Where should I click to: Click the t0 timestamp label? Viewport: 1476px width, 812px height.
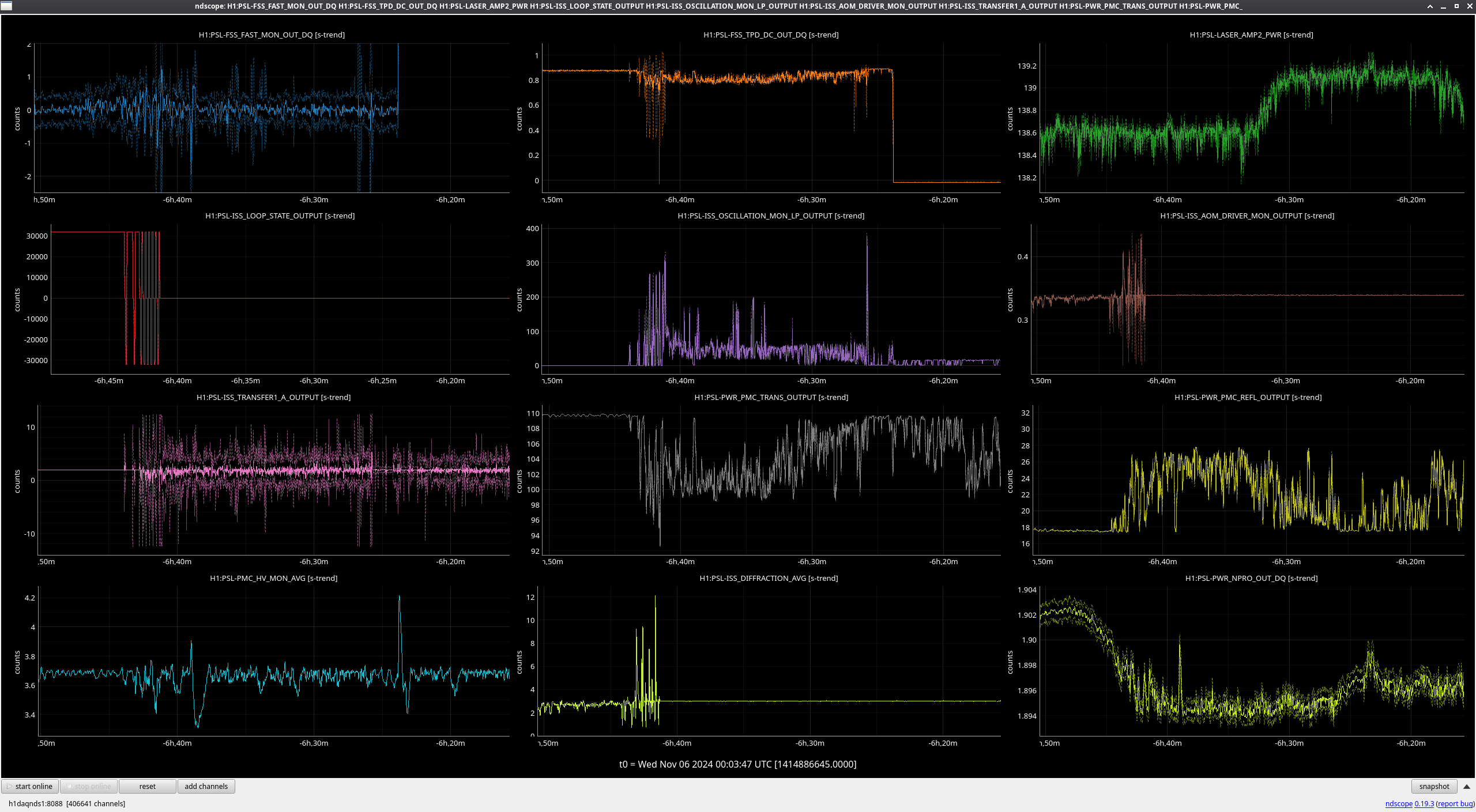[737, 764]
